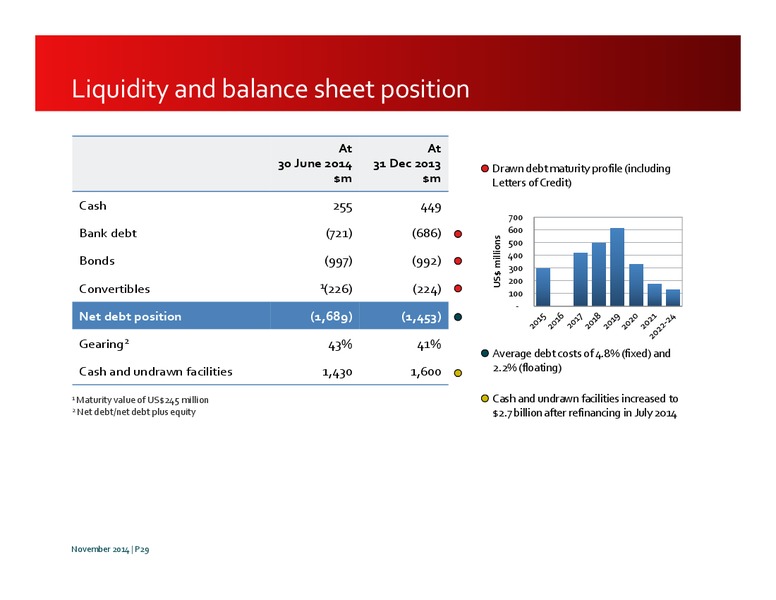
Task: Click the 2015 bar in the chart
Action: pos(543,287)
